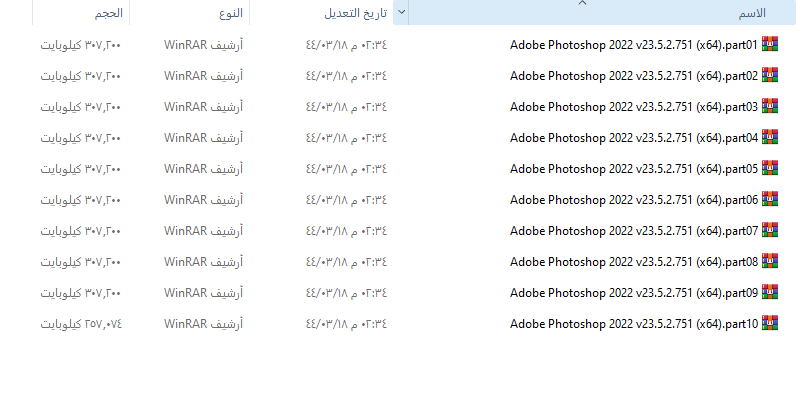This screenshot has height=416, width=796.
Task: Click the ٢٥٧,٠٧٤ kilobyte size of part10
Action: pos(81,324)
